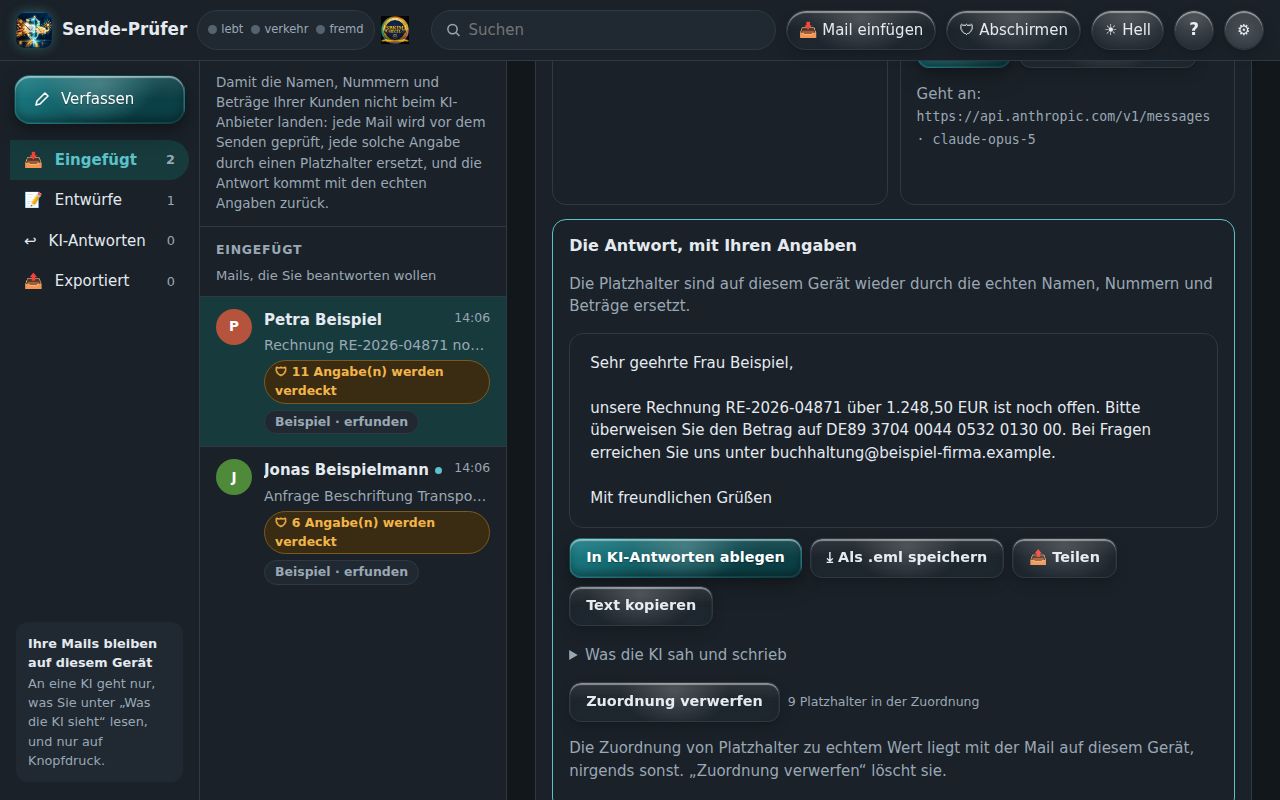1280x800 pixels.
Task: Click the 'lebt' status indicator
Action: pyautogui.click(x=226, y=30)
